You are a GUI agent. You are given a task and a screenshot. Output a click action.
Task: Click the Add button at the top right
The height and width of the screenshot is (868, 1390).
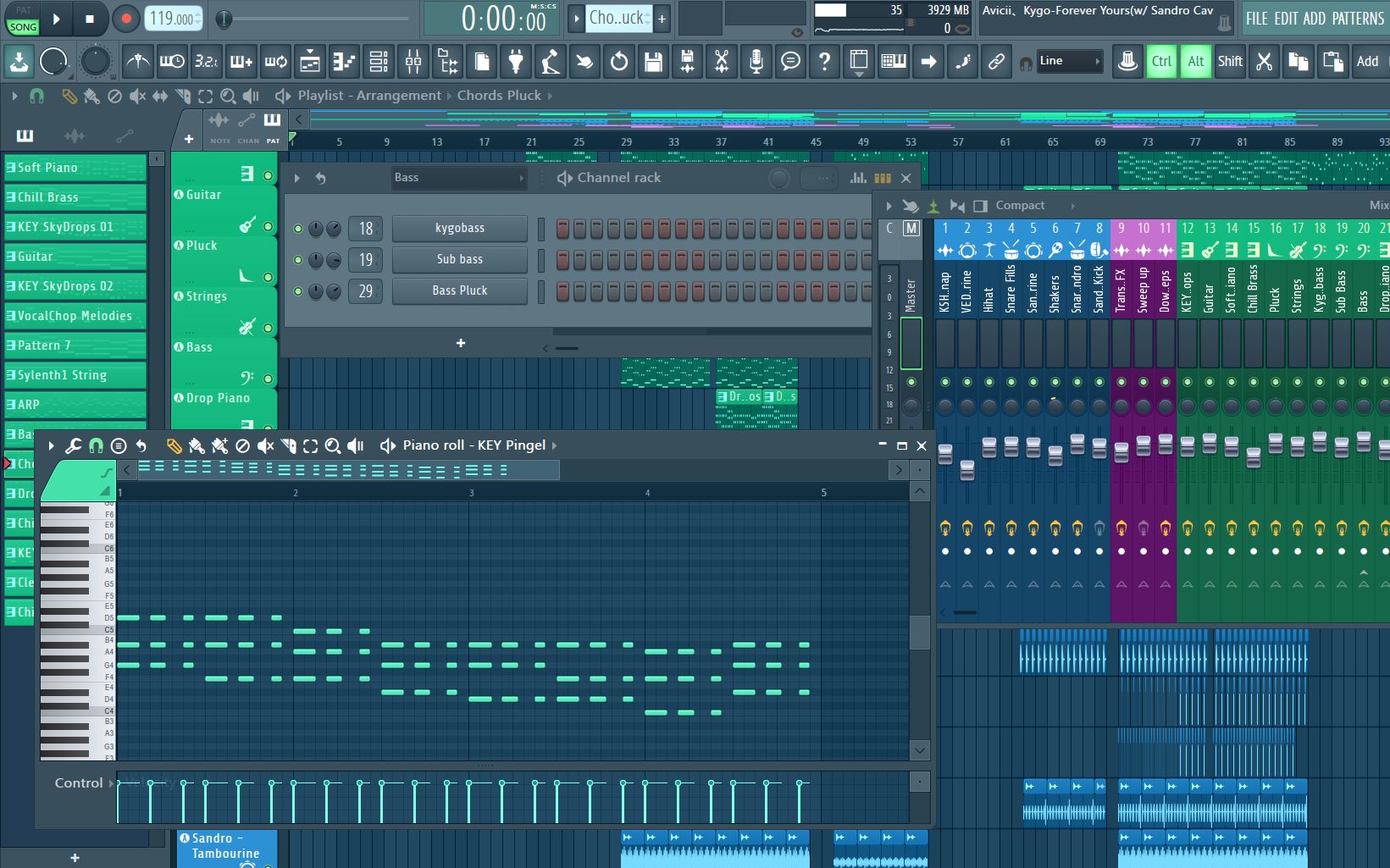(x=1368, y=61)
